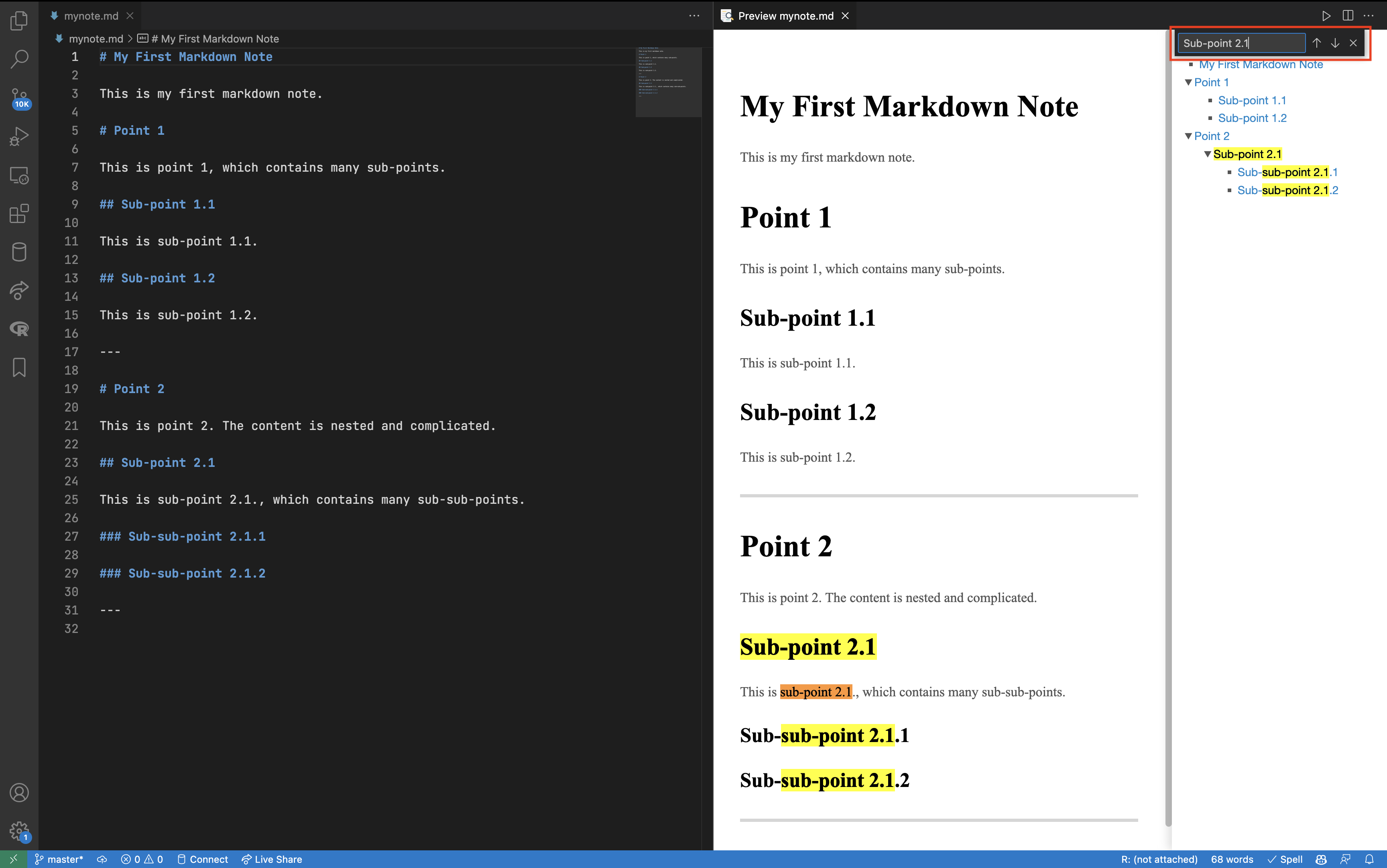
Task: Click the cloud publish icon in status bar
Action: (x=102, y=860)
